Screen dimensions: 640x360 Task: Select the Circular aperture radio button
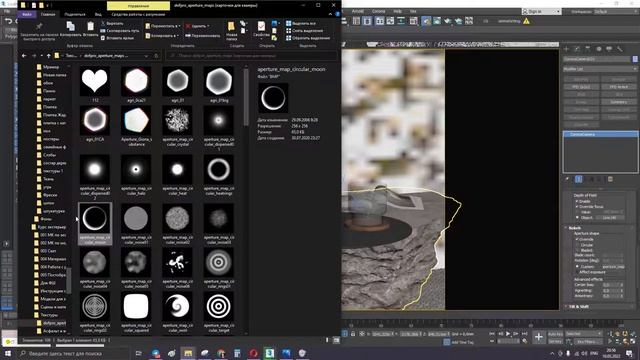pyautogui.click(x=577, y=245)
